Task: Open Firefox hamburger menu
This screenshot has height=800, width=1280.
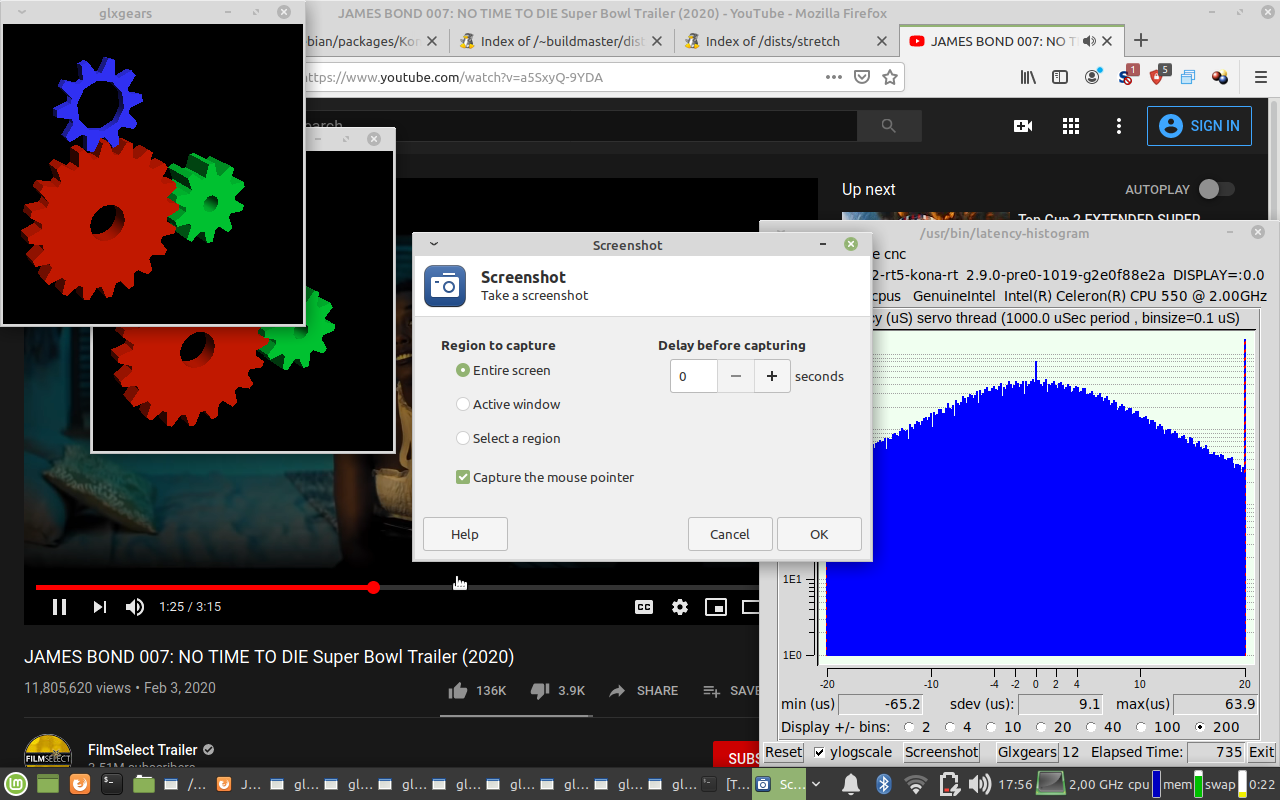Action: click(x=1260, y=77)
